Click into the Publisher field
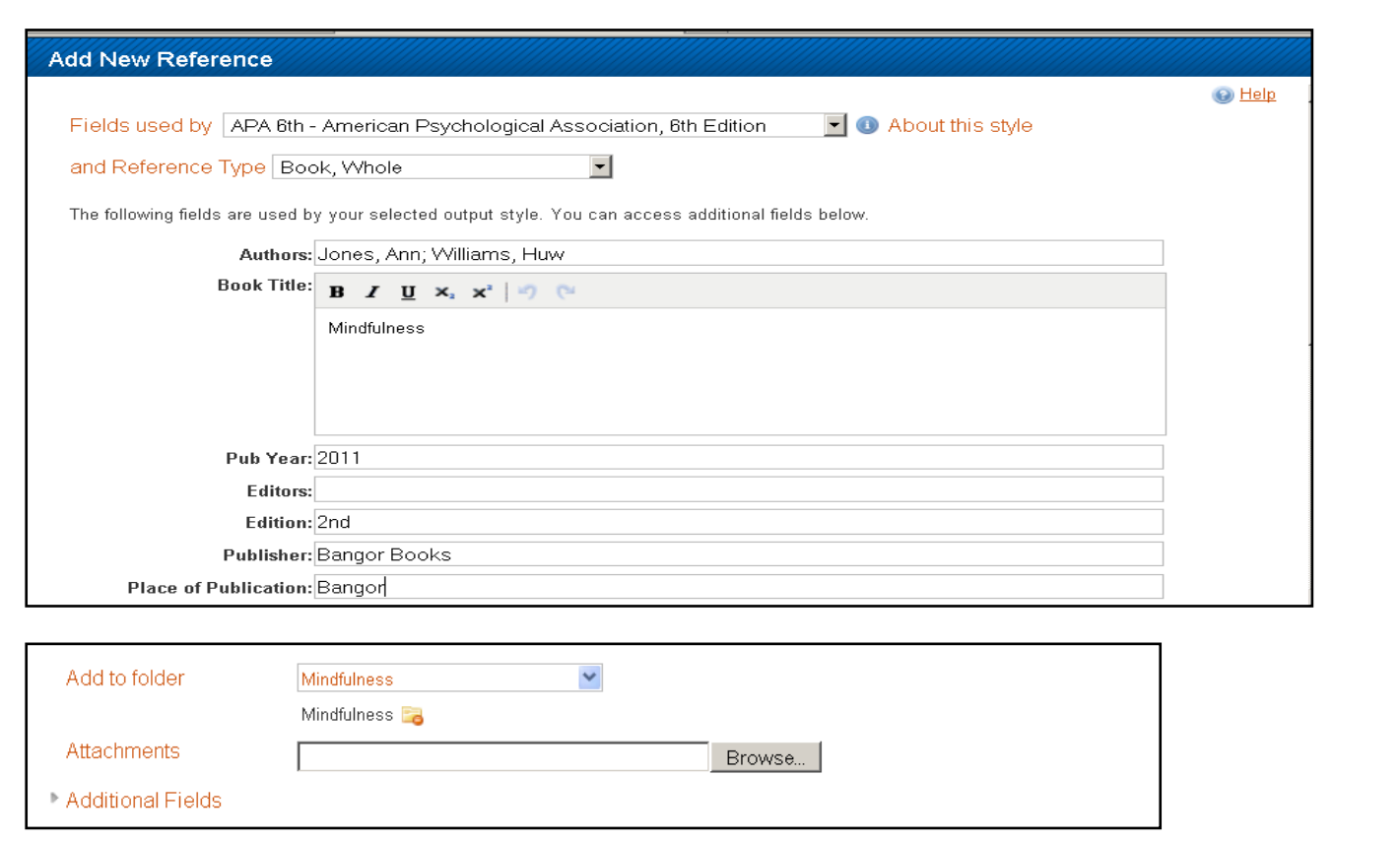This screenshot has width=1400, height=841. (739, 554)
